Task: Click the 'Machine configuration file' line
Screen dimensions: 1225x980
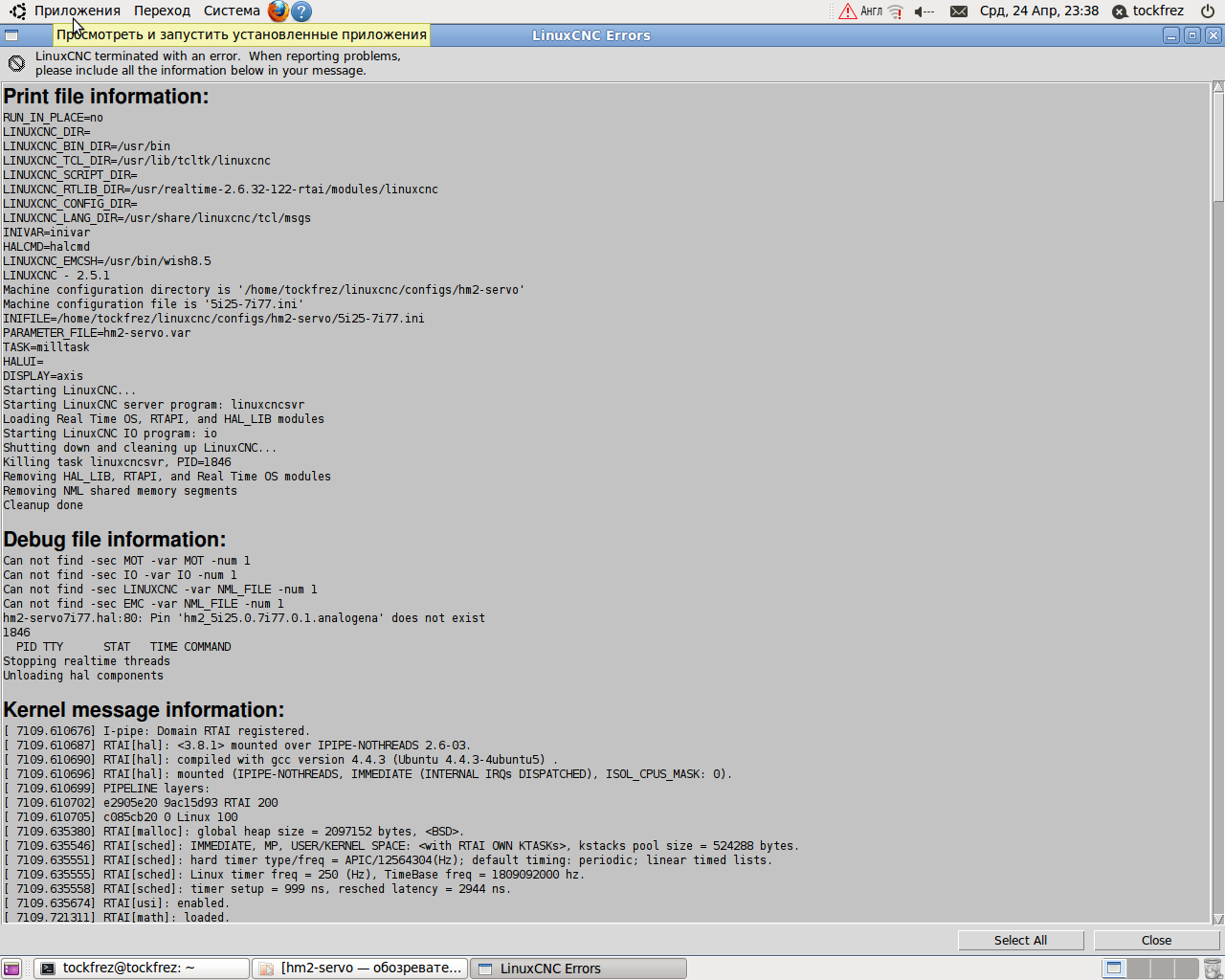Action: point(153,304)
